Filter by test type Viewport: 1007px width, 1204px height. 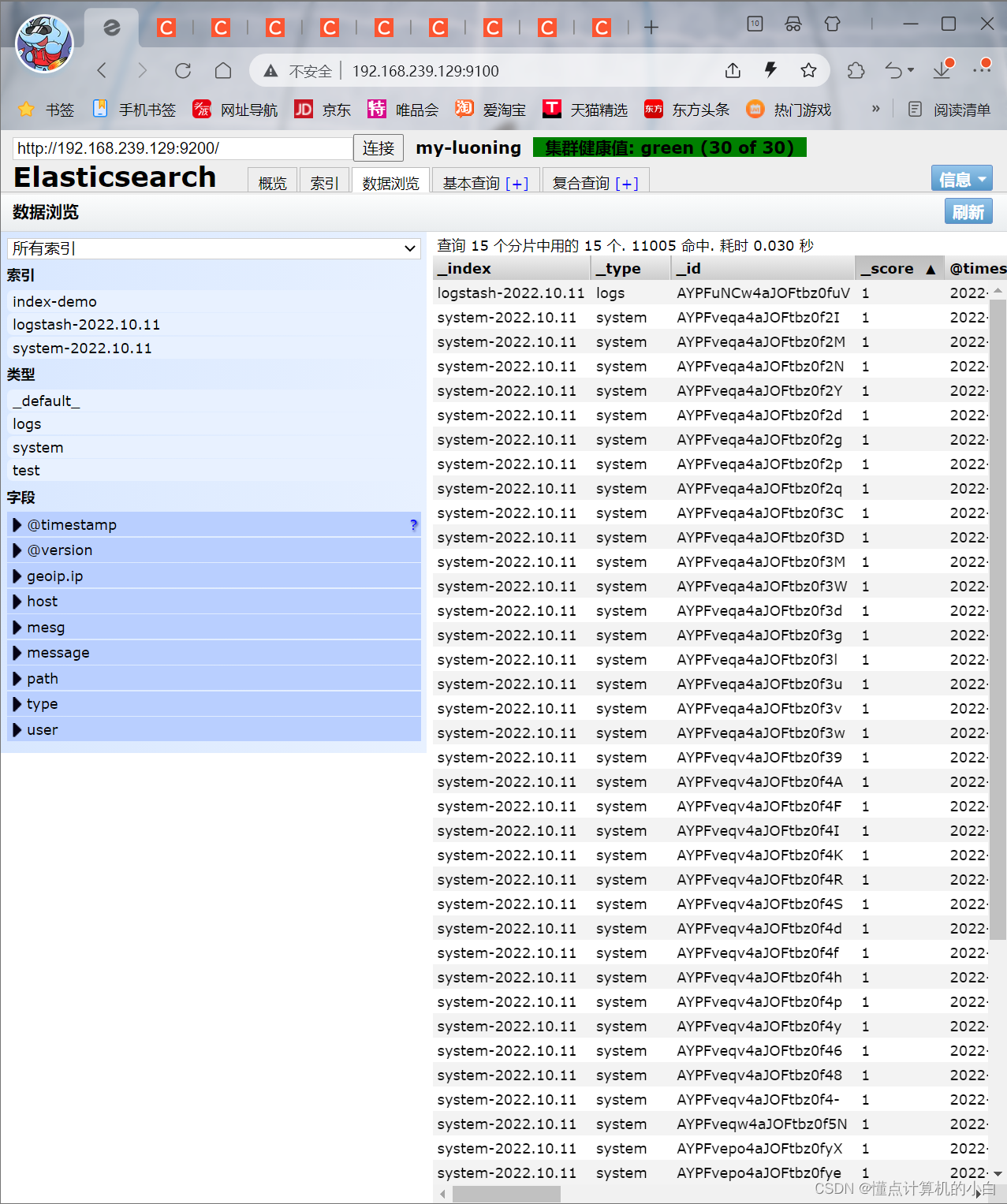click(x=214, y=471)
